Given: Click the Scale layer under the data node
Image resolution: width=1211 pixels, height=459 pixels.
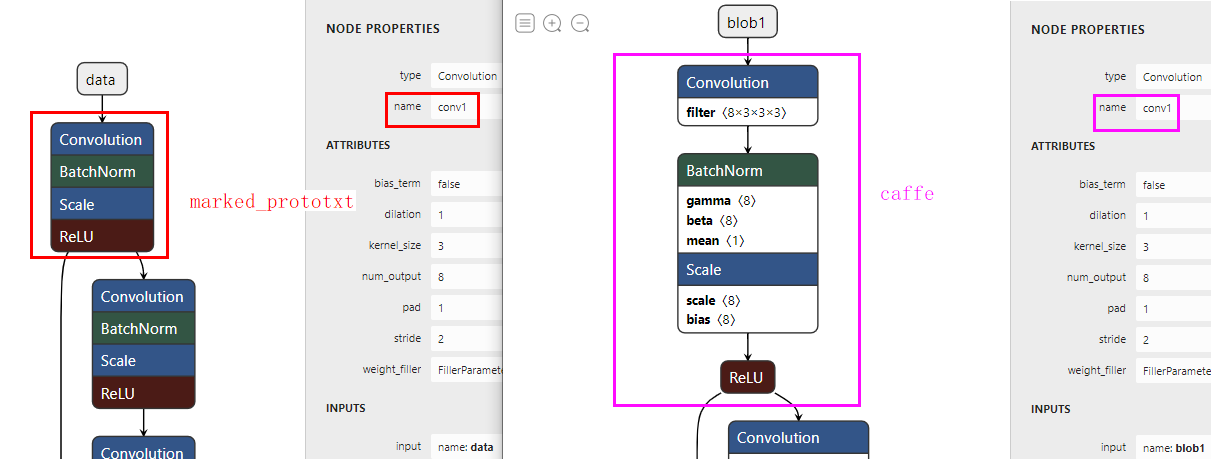Looking at the screenshot, I should [x=102, y=204].
